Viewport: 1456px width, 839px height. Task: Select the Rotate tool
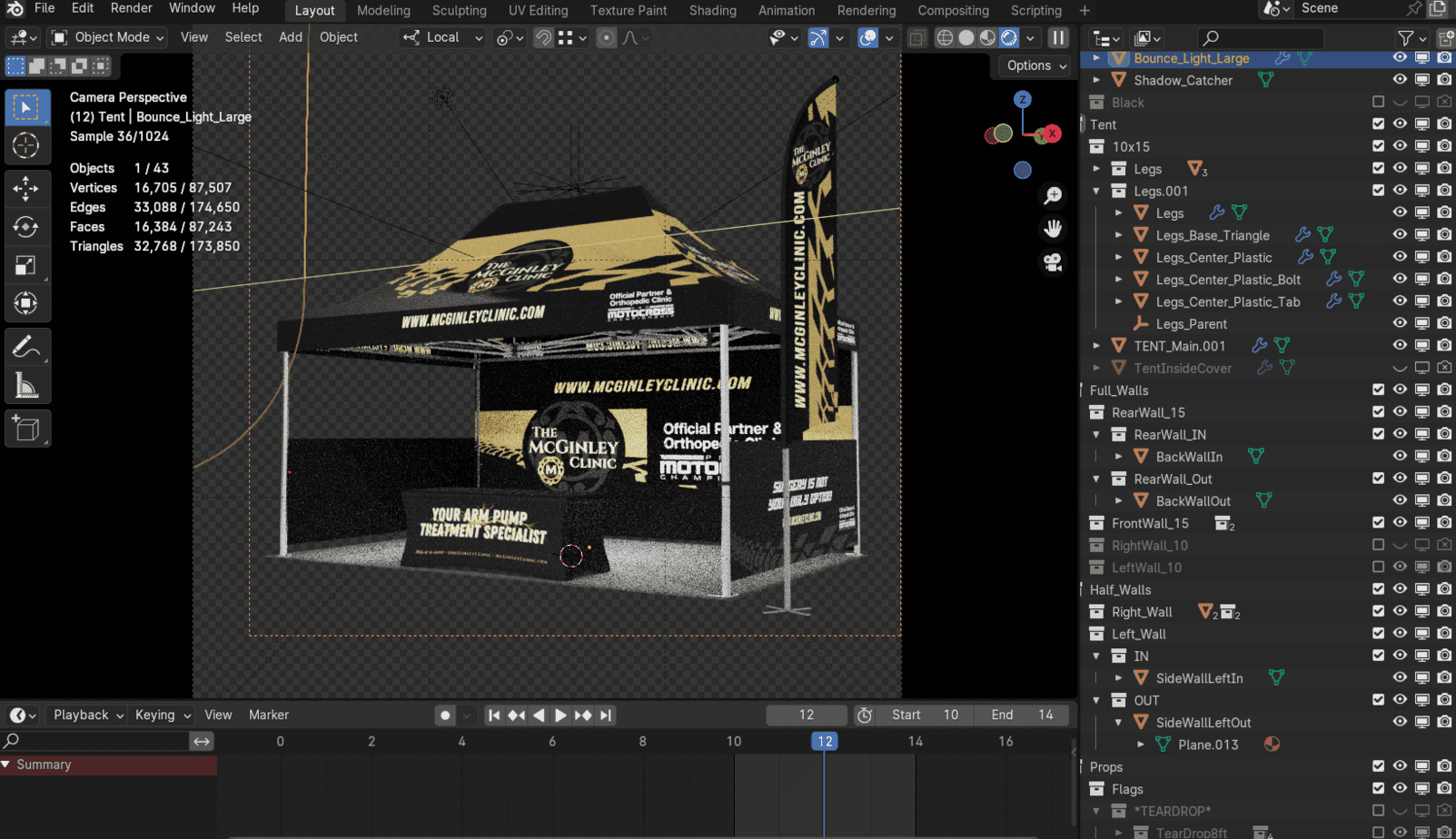coord(26,227)
